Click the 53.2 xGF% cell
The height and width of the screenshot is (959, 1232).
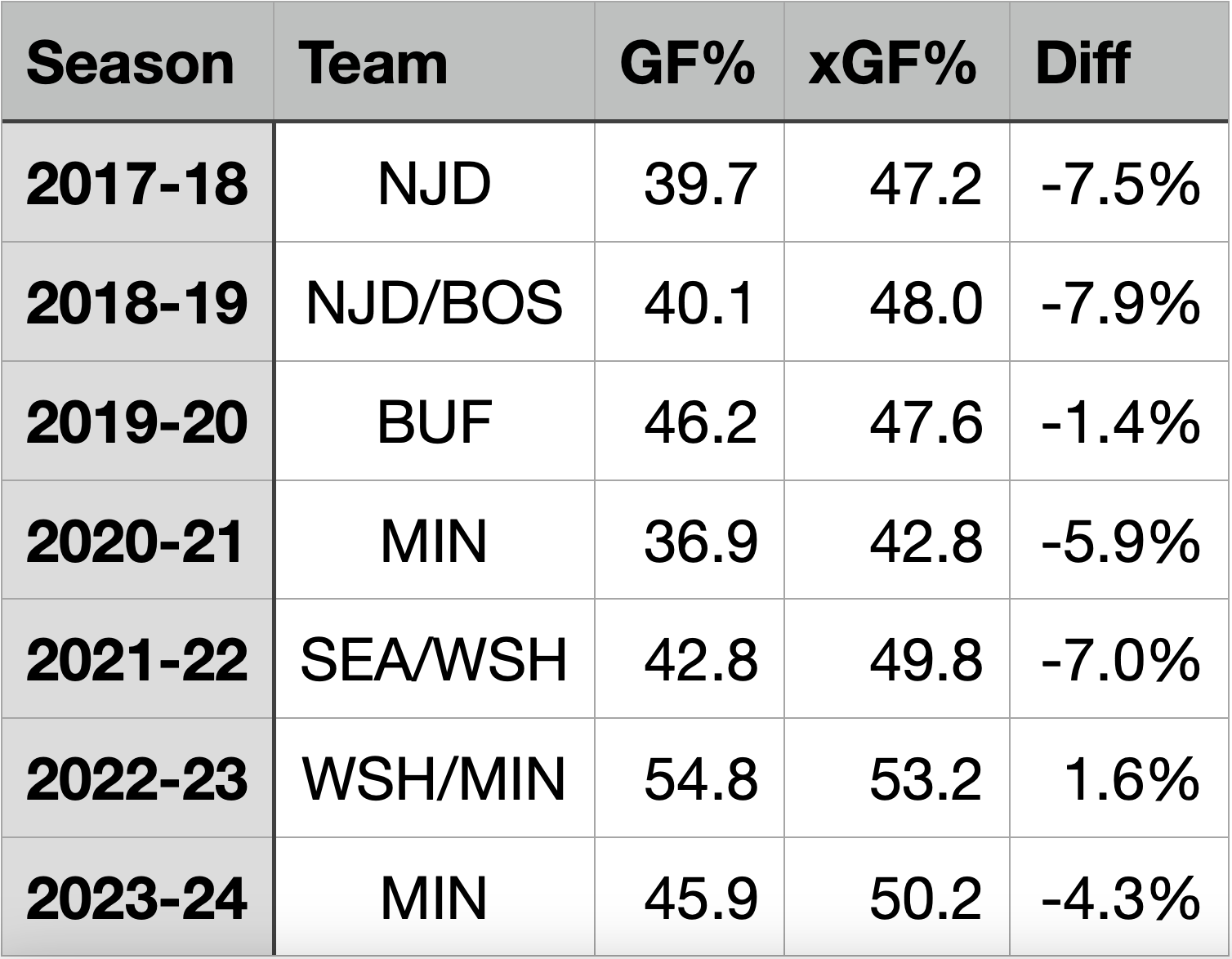[x=925, y=778]
